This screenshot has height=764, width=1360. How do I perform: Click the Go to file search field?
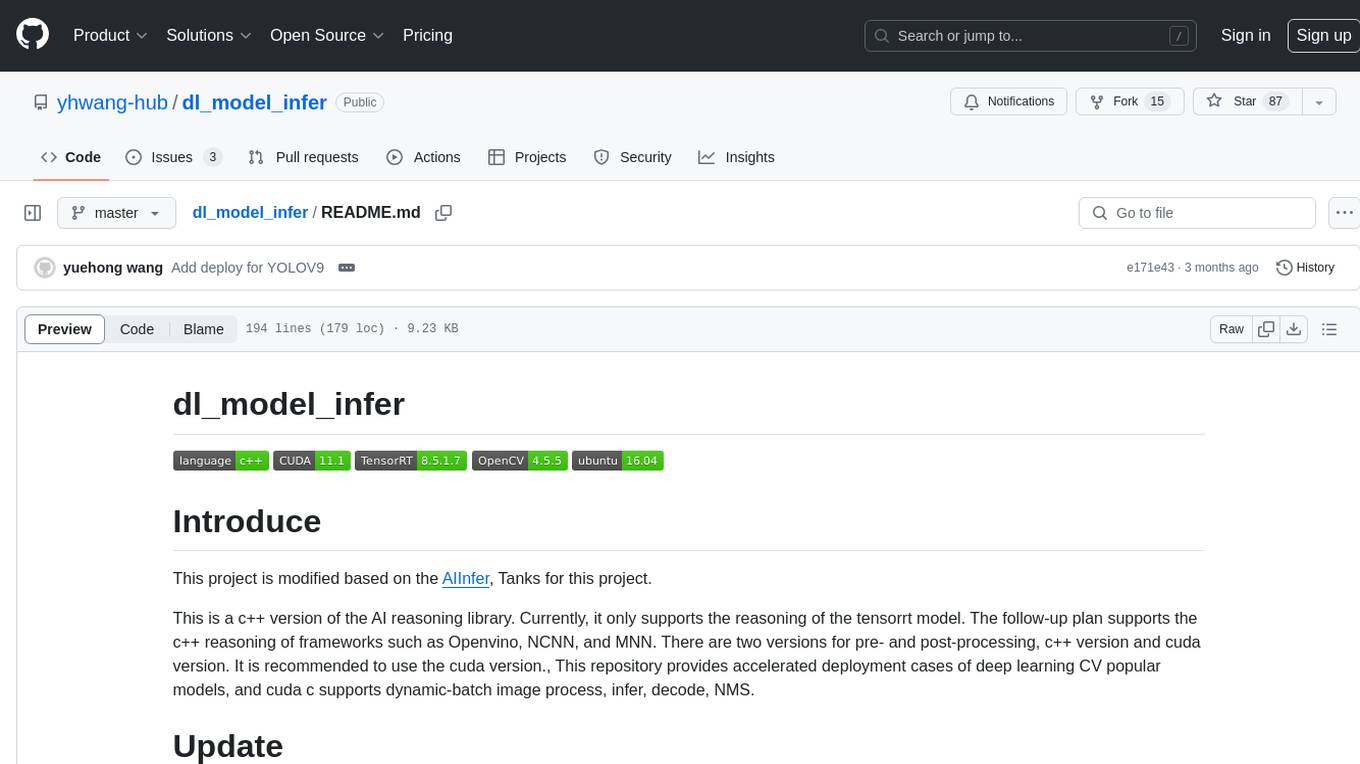tap(1197, 213)
